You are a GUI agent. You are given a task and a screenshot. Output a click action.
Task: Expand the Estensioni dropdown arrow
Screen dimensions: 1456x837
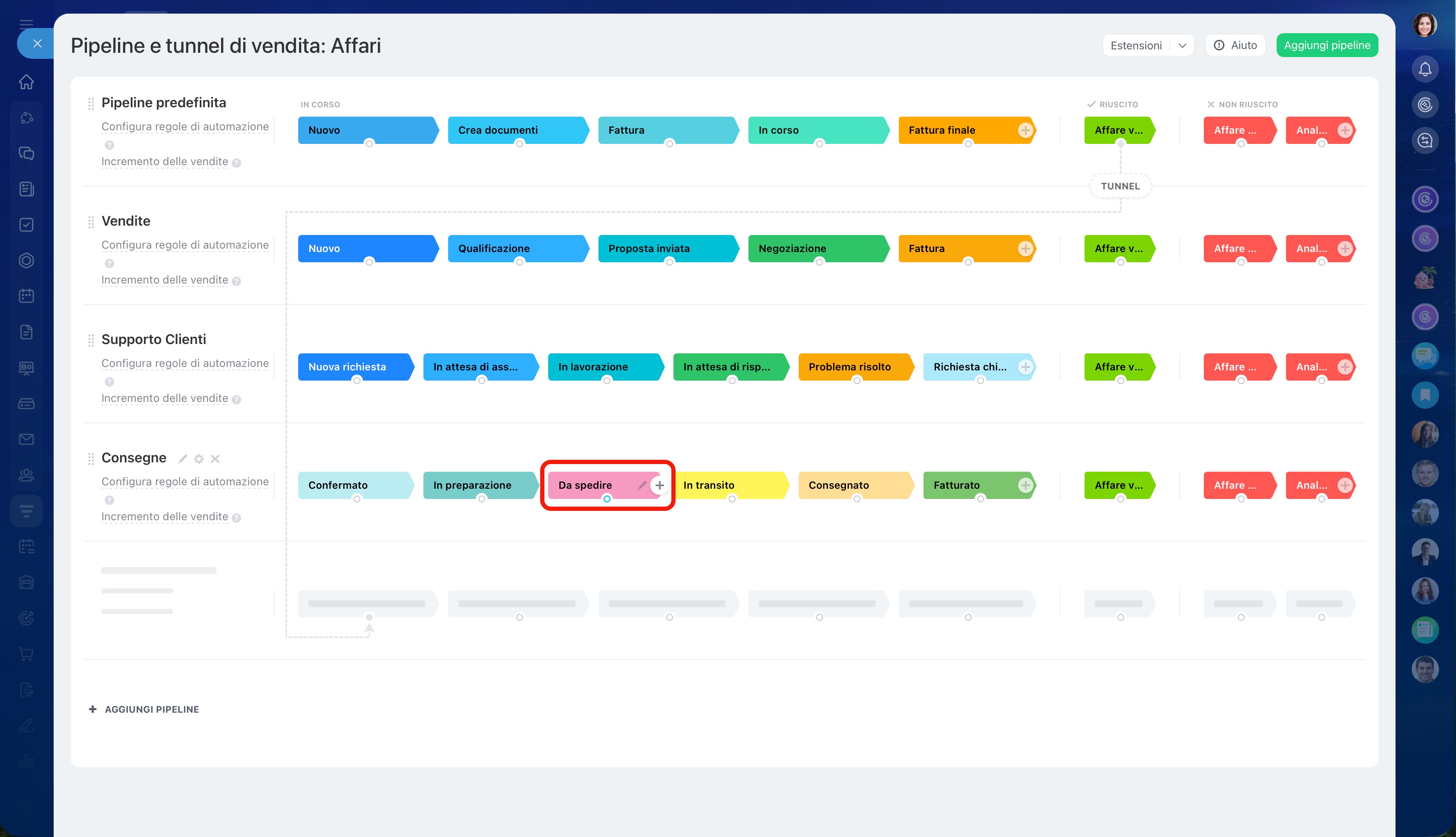pos(1182,46)
